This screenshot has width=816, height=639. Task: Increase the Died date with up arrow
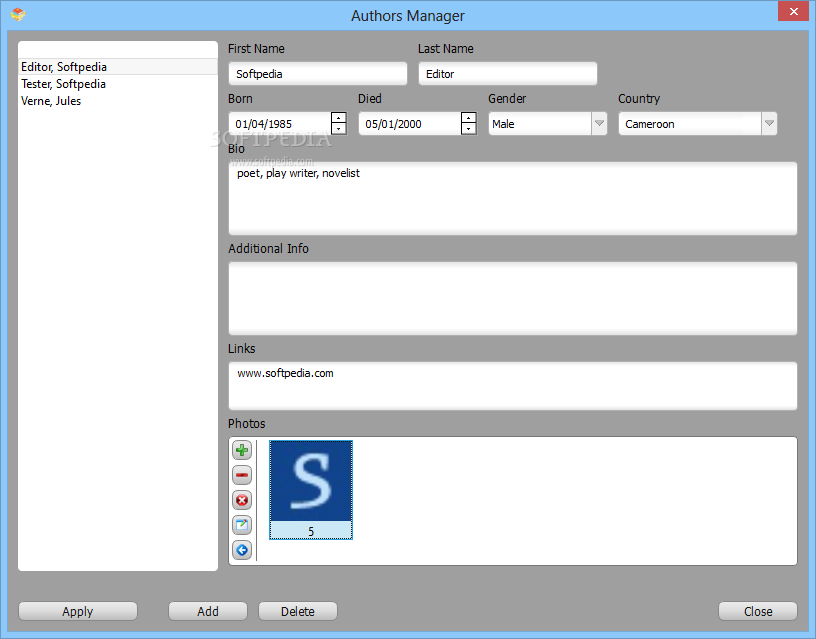[469, 118]
